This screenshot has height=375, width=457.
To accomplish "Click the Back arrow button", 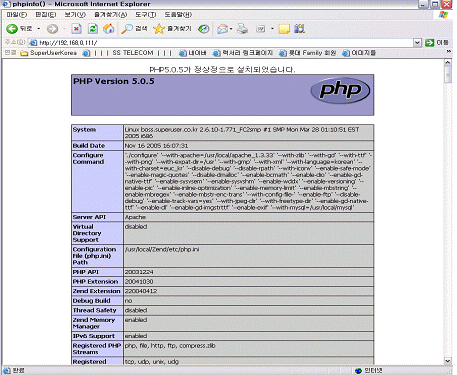I will (12, 29).
